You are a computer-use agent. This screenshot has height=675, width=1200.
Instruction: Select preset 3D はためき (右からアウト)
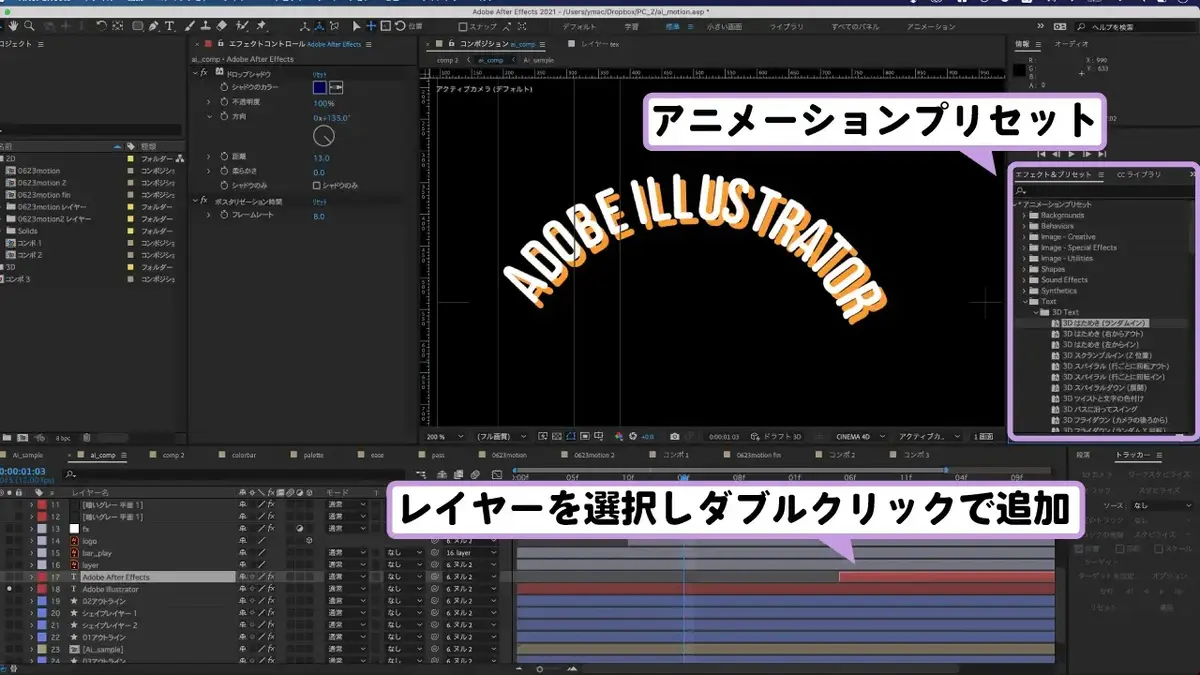[1103, 334]
